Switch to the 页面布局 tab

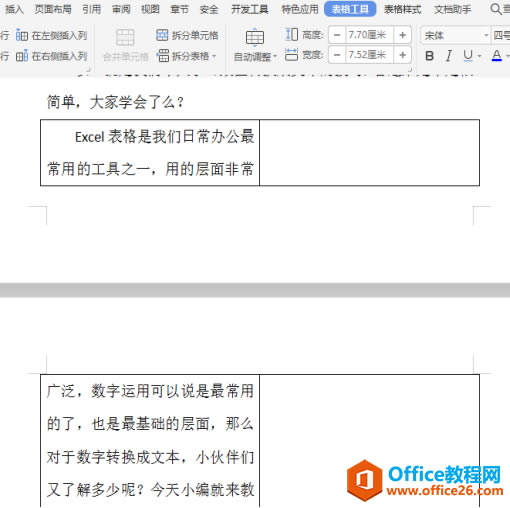click(53, 9)
